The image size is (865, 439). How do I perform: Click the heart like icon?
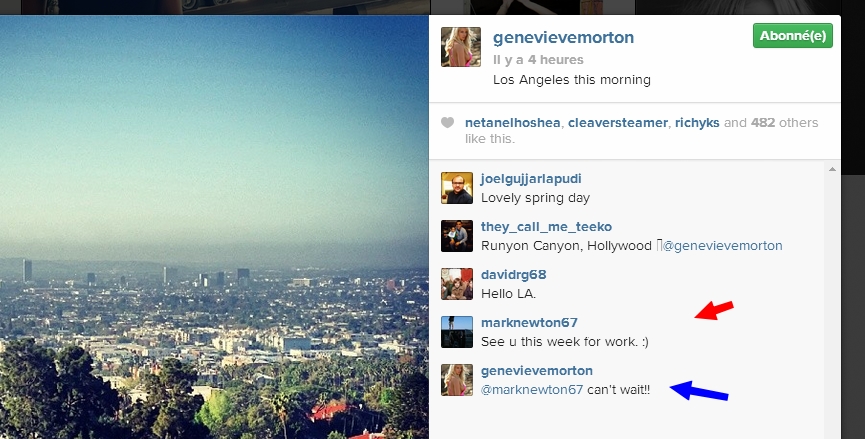(447, 122)
